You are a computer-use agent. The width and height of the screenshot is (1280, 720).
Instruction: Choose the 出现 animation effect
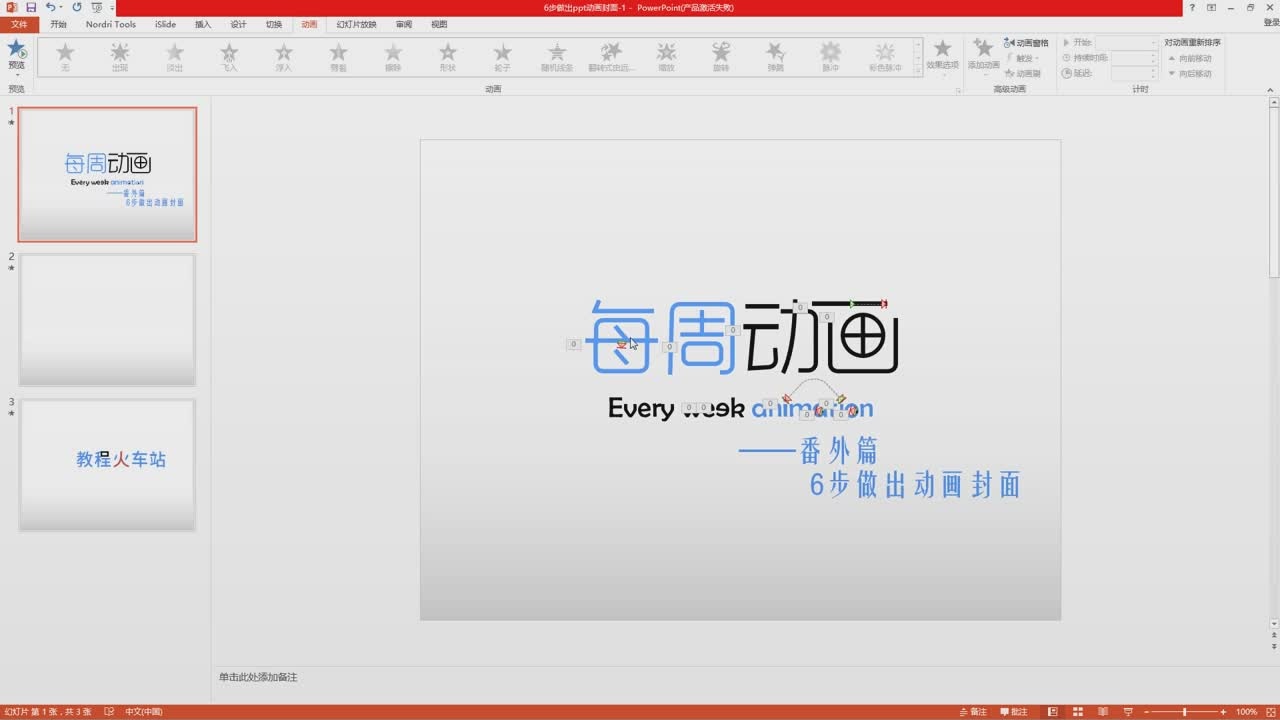click(x=120, y=58)
